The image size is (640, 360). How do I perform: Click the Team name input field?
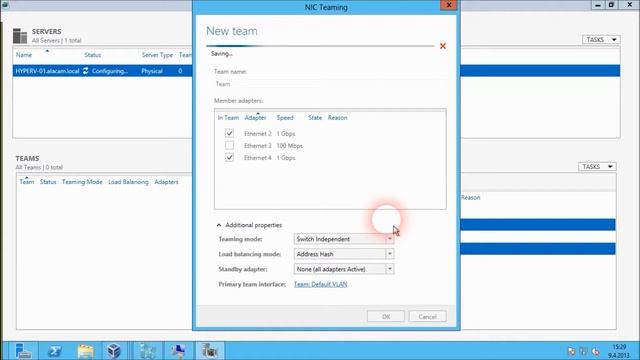(x=329, y=84)
